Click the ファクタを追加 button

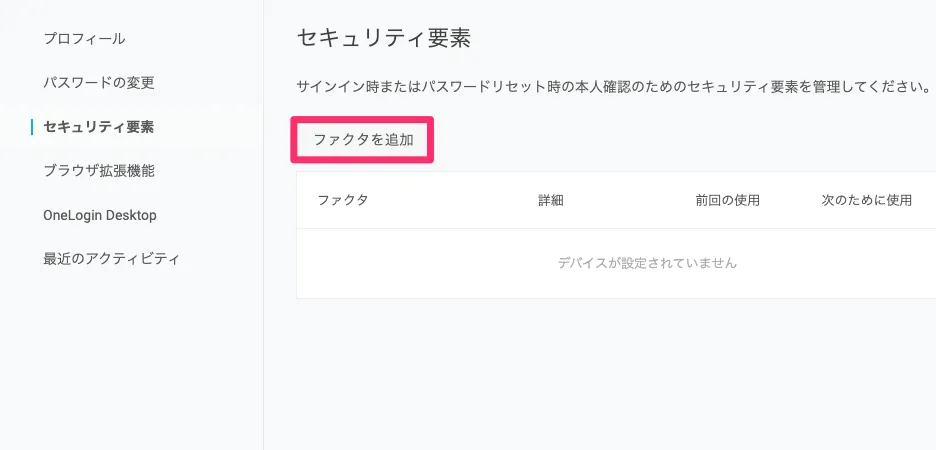point(363,140)
